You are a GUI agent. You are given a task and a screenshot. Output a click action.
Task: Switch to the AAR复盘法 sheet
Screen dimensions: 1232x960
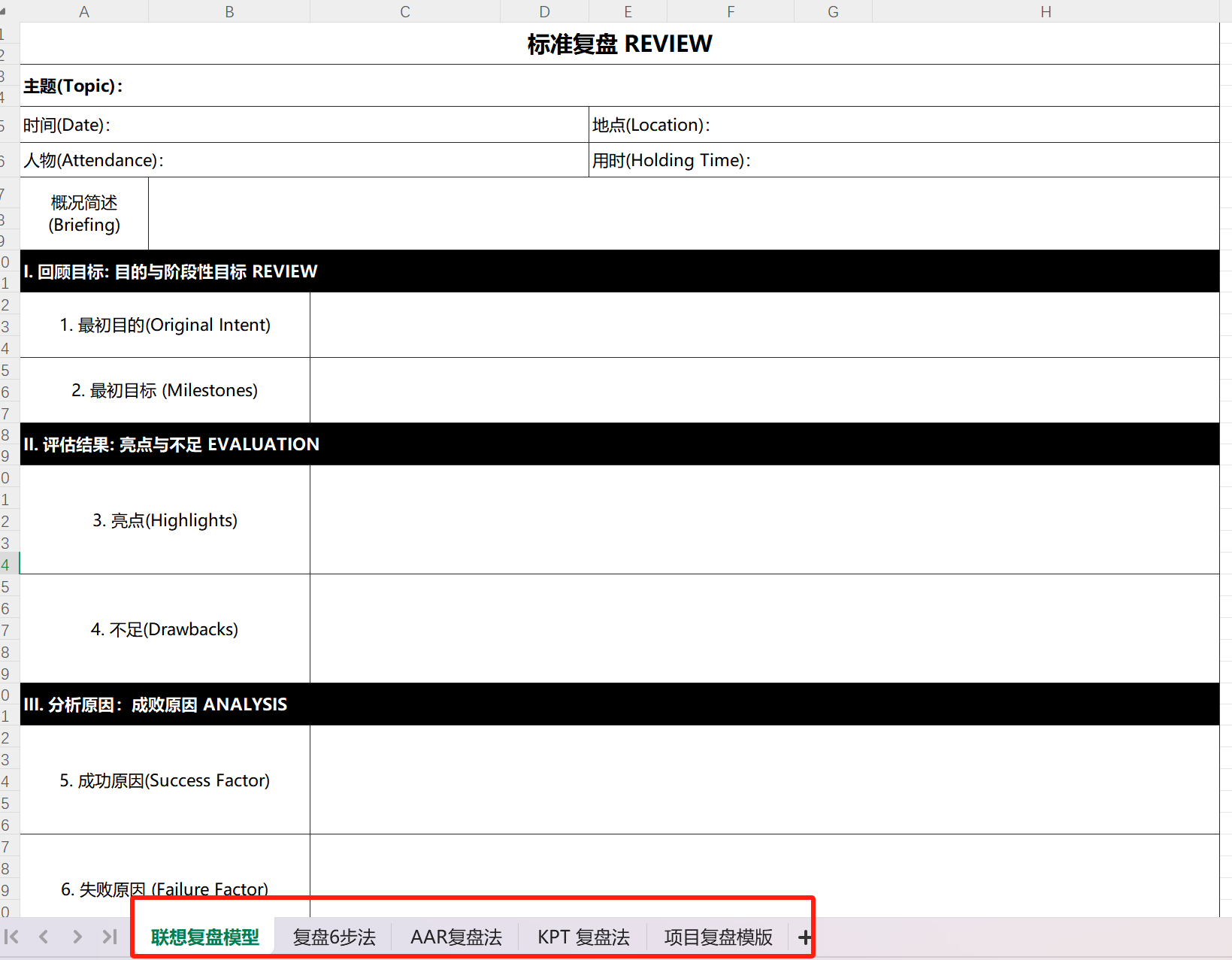(x=456, y=937)
